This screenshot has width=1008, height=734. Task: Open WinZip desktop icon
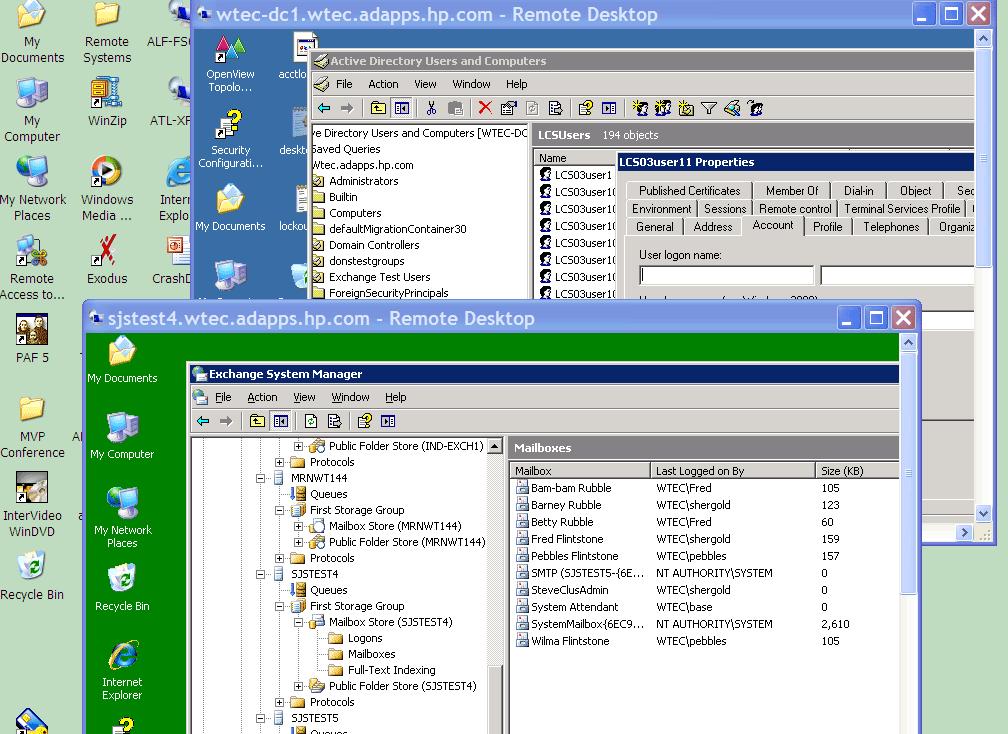tap(107, 103)
